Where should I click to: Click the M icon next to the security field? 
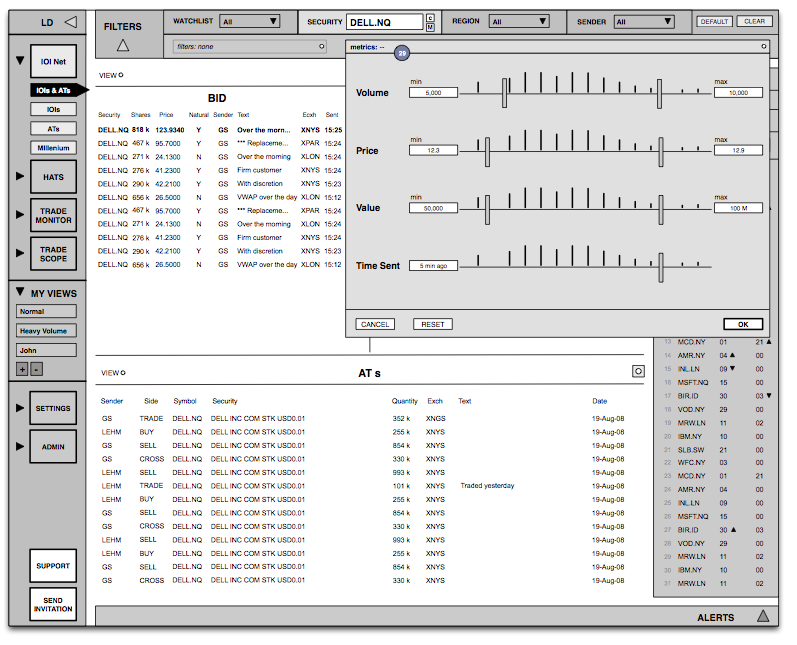[431, 27]
